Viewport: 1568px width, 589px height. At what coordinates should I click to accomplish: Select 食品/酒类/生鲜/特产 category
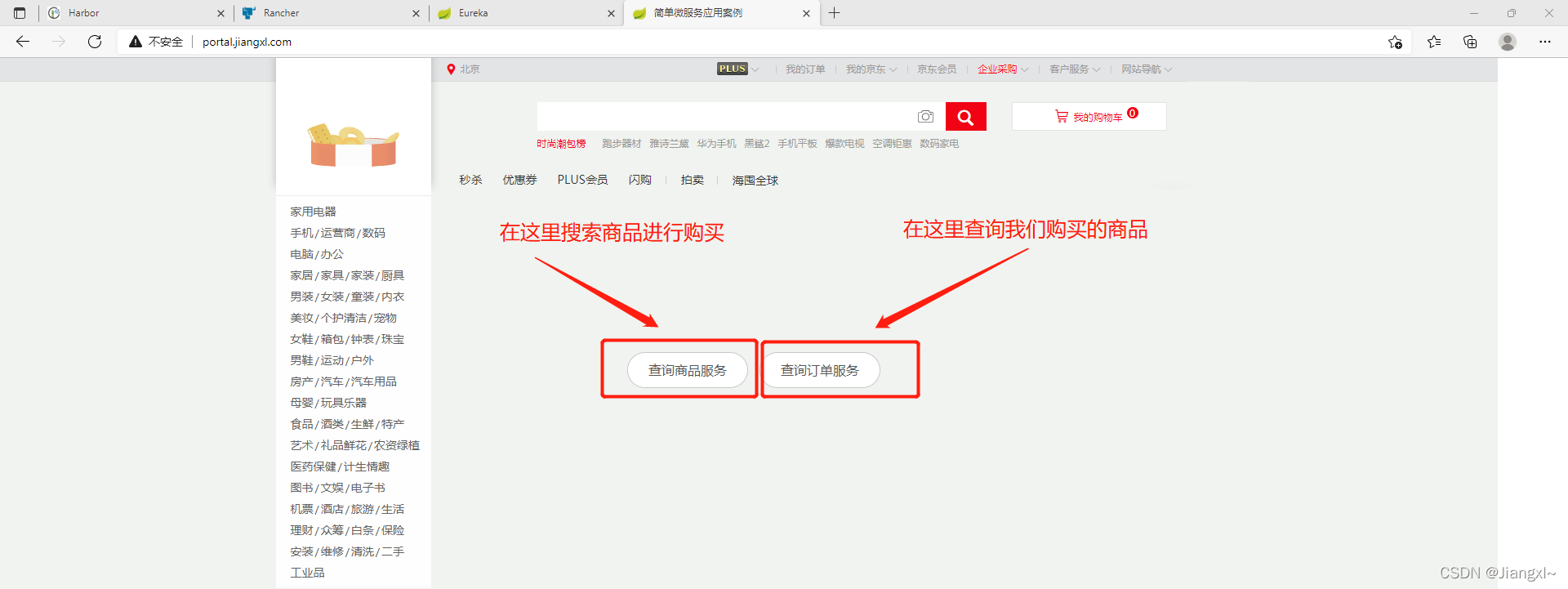347,424
